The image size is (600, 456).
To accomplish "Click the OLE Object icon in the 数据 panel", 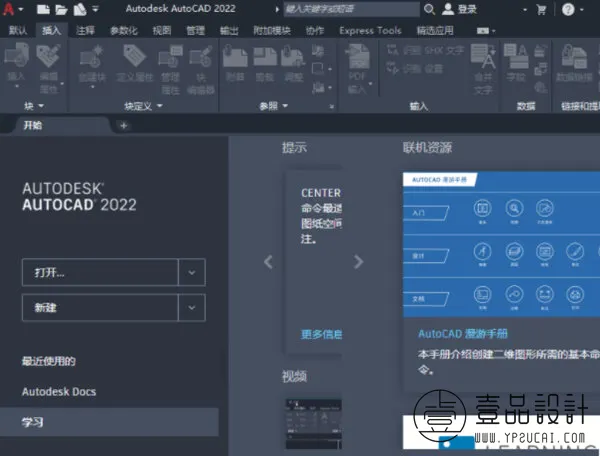I will (540, 69).
